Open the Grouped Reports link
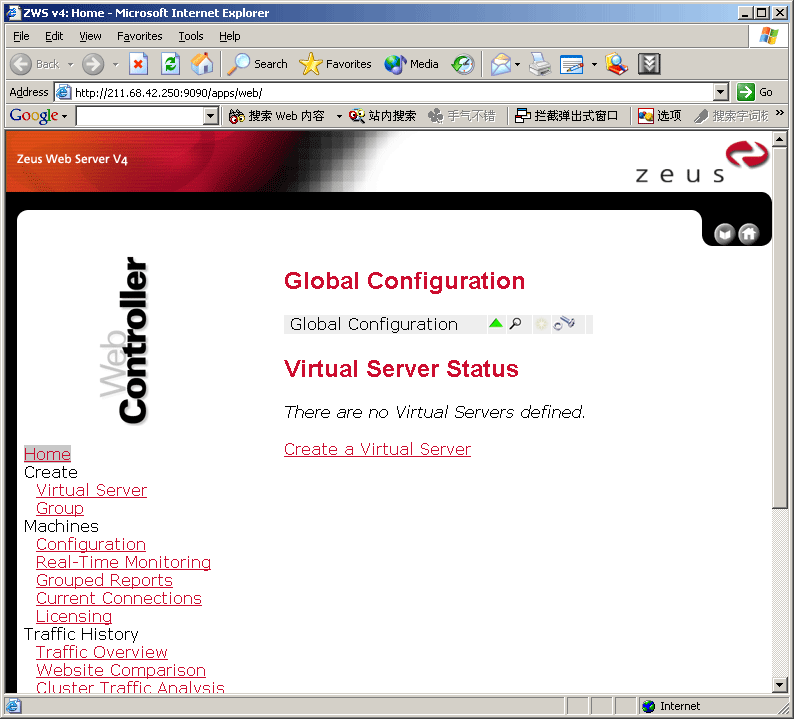The image size is (794, 719). (104, 580)
